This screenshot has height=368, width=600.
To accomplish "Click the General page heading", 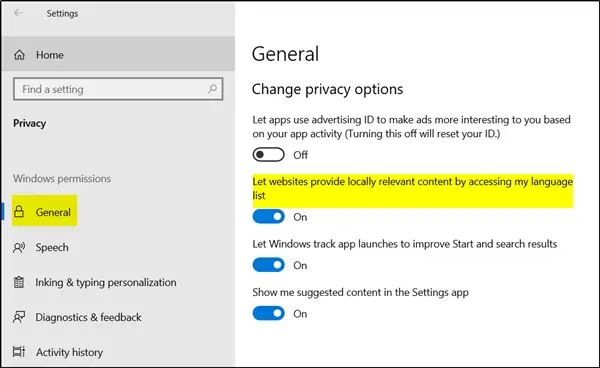I will [x=285, y=54].
